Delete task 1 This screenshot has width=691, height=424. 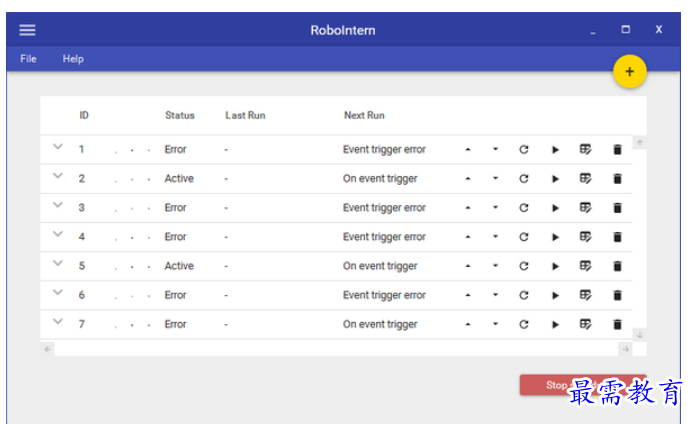point(617,149)
